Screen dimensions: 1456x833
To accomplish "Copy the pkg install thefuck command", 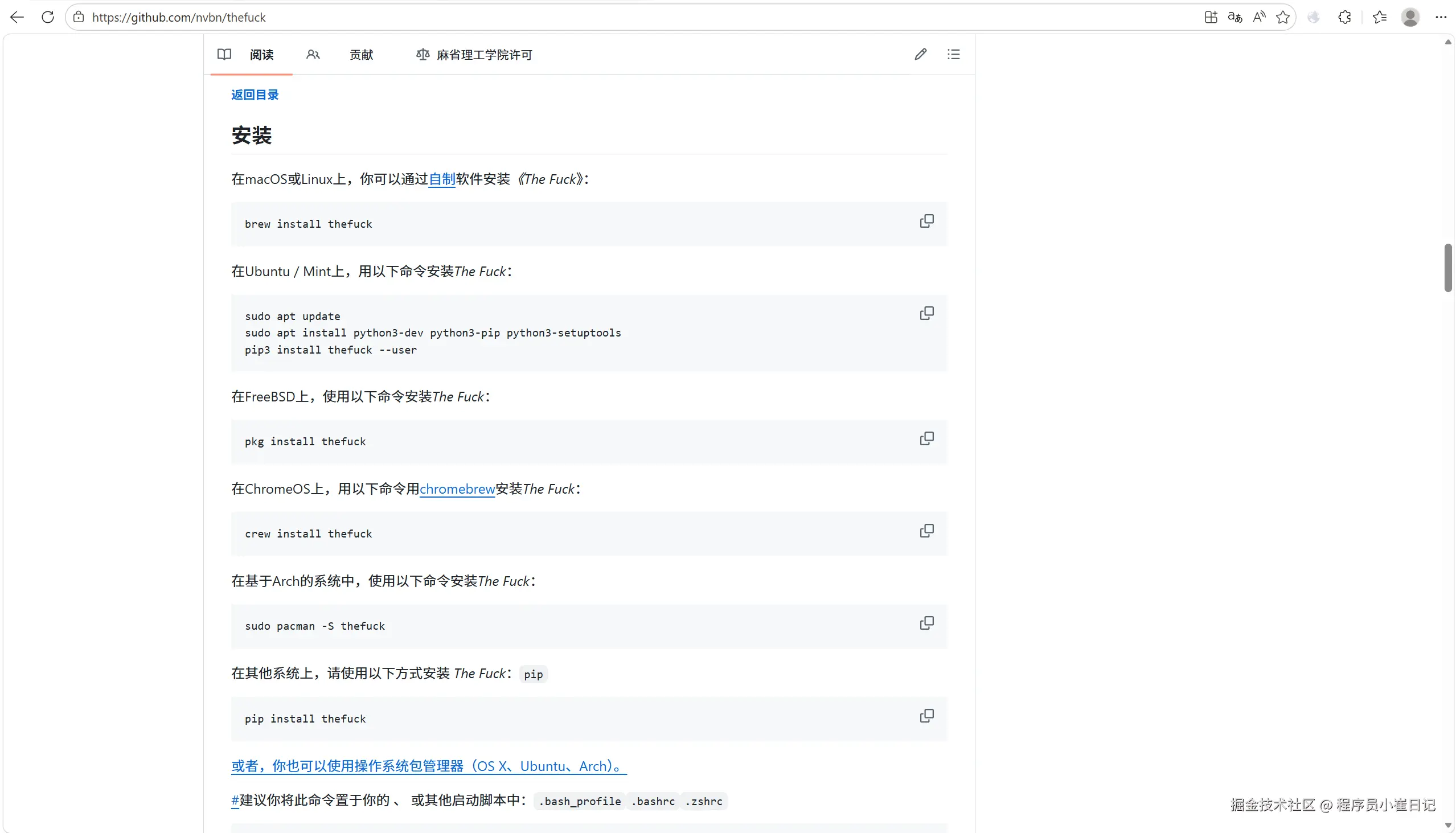I will coord(926,438).
